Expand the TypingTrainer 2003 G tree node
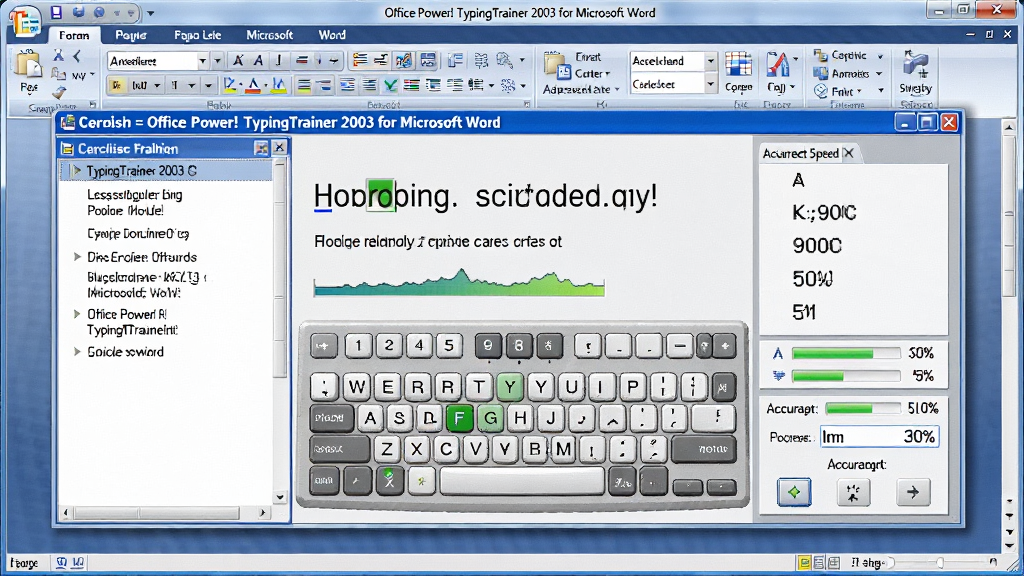 (x=76, y=170)
